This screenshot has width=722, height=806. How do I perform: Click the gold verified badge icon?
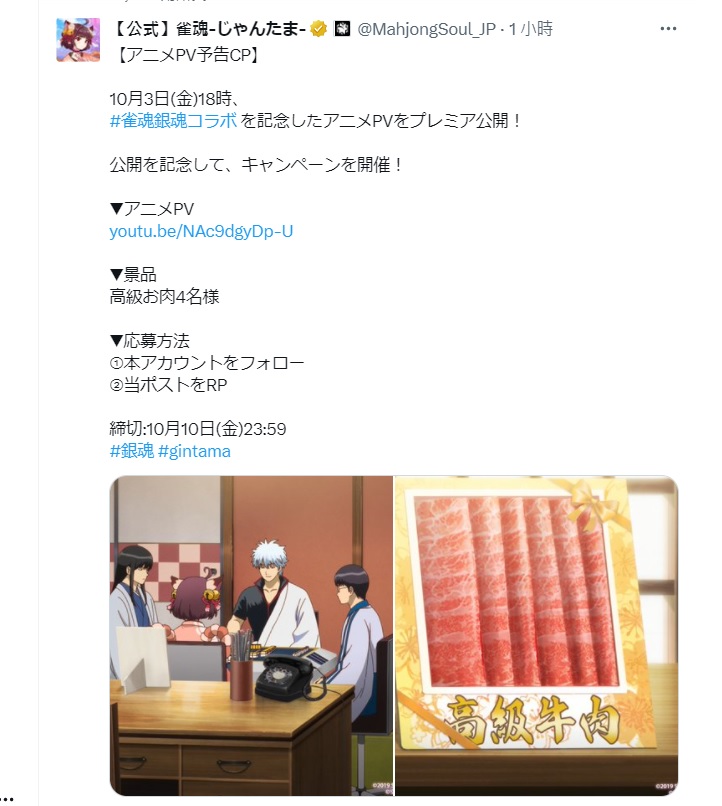point(319,29)
